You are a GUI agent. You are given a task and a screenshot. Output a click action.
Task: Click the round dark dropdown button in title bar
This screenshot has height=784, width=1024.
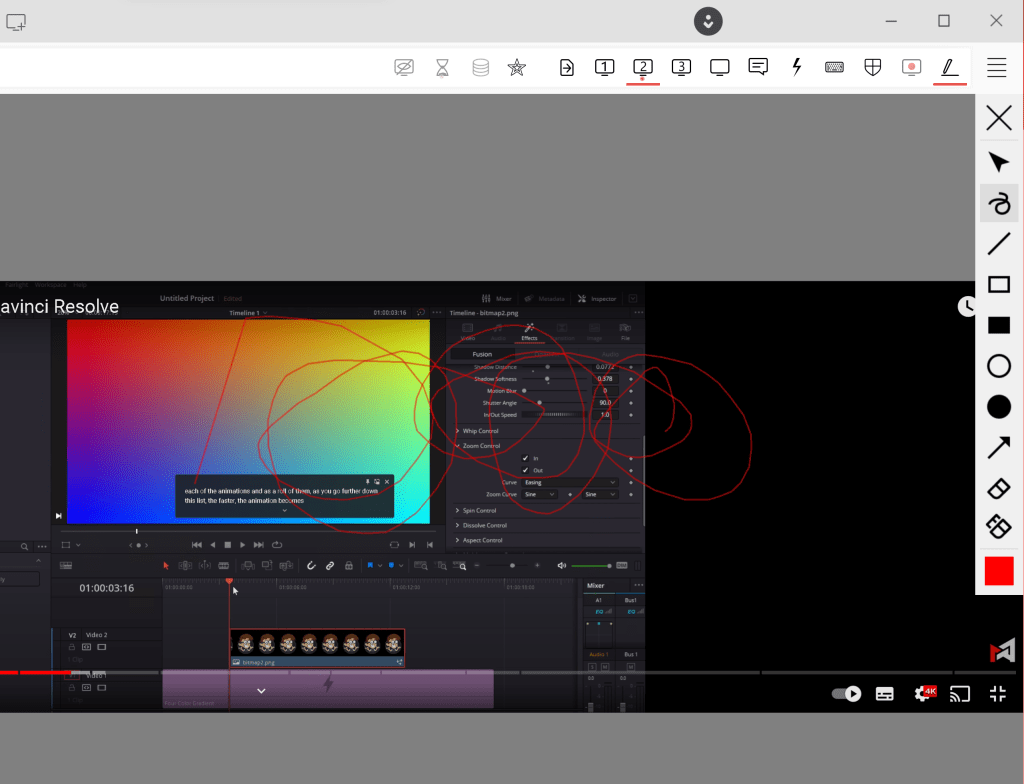(x=708, y=22)
